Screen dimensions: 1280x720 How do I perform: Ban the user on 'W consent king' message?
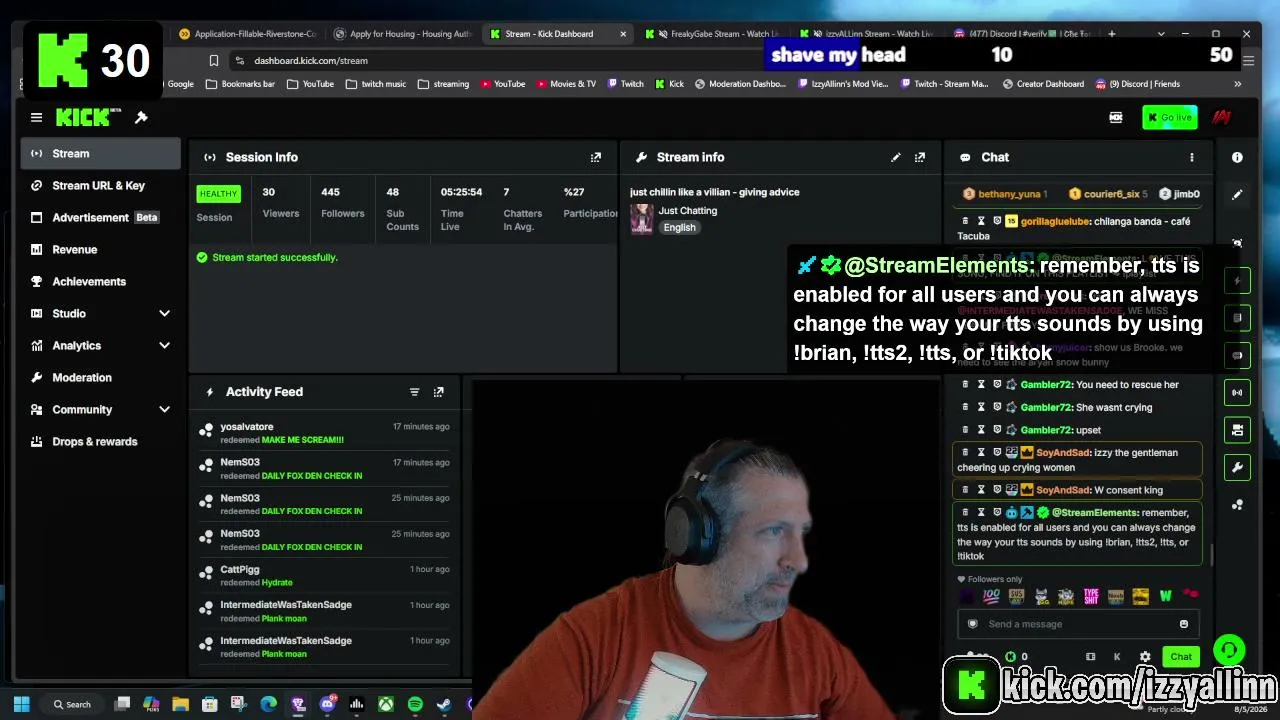click(x=997, y=490)
